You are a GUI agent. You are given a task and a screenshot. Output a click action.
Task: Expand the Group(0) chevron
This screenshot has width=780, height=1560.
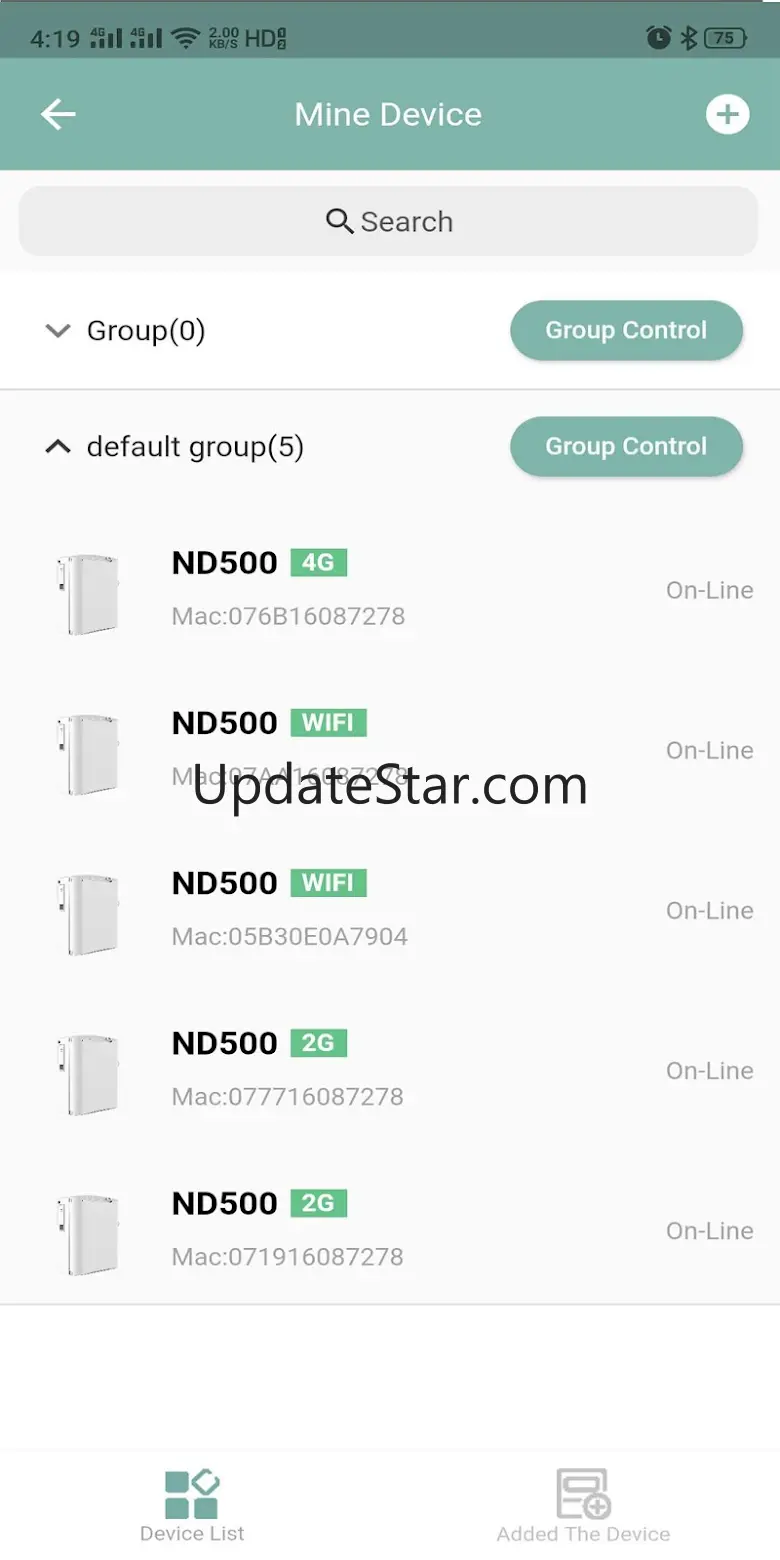click(x=59, y=331)
